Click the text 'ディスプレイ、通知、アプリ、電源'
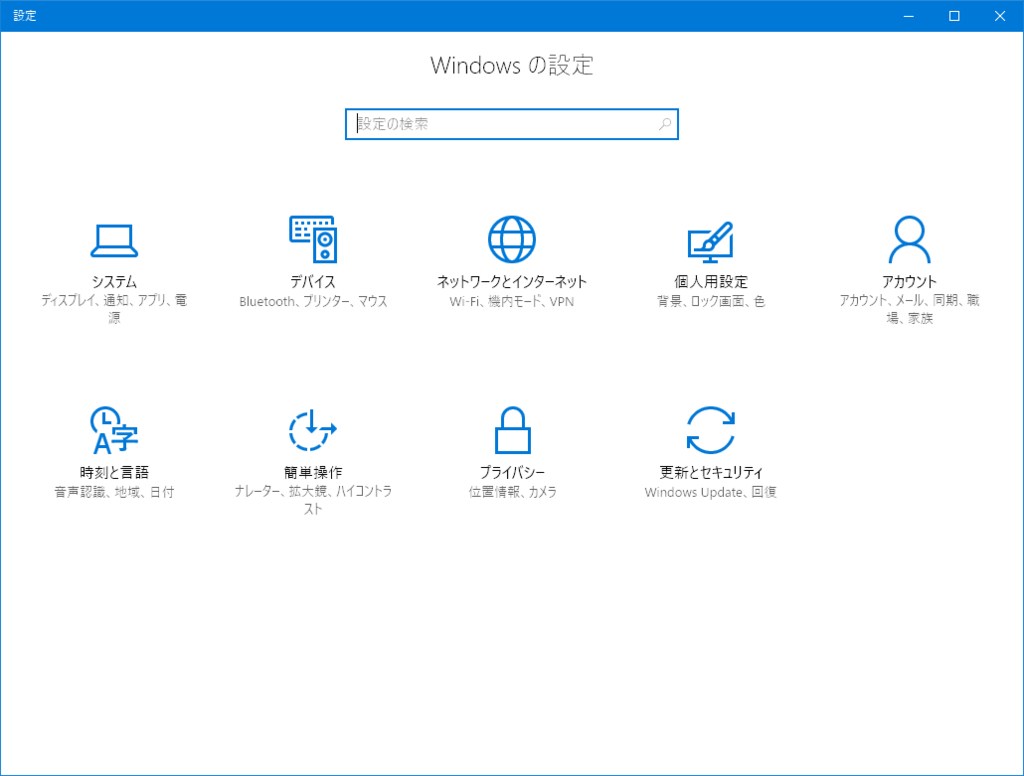Viewport: 1024px width, 776px height. click(x=114, y=309)
